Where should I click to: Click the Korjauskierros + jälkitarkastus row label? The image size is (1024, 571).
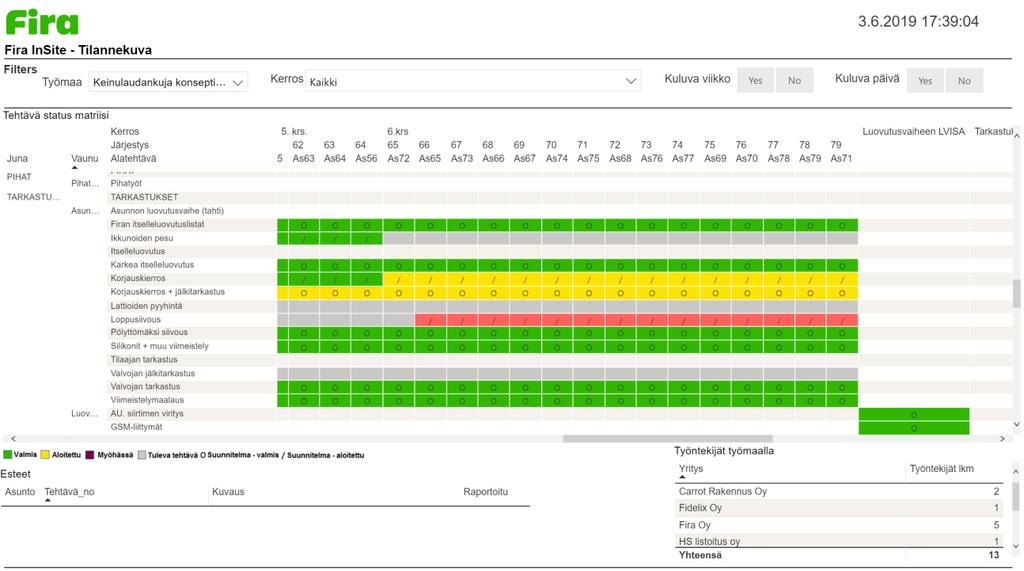[168, 291]
